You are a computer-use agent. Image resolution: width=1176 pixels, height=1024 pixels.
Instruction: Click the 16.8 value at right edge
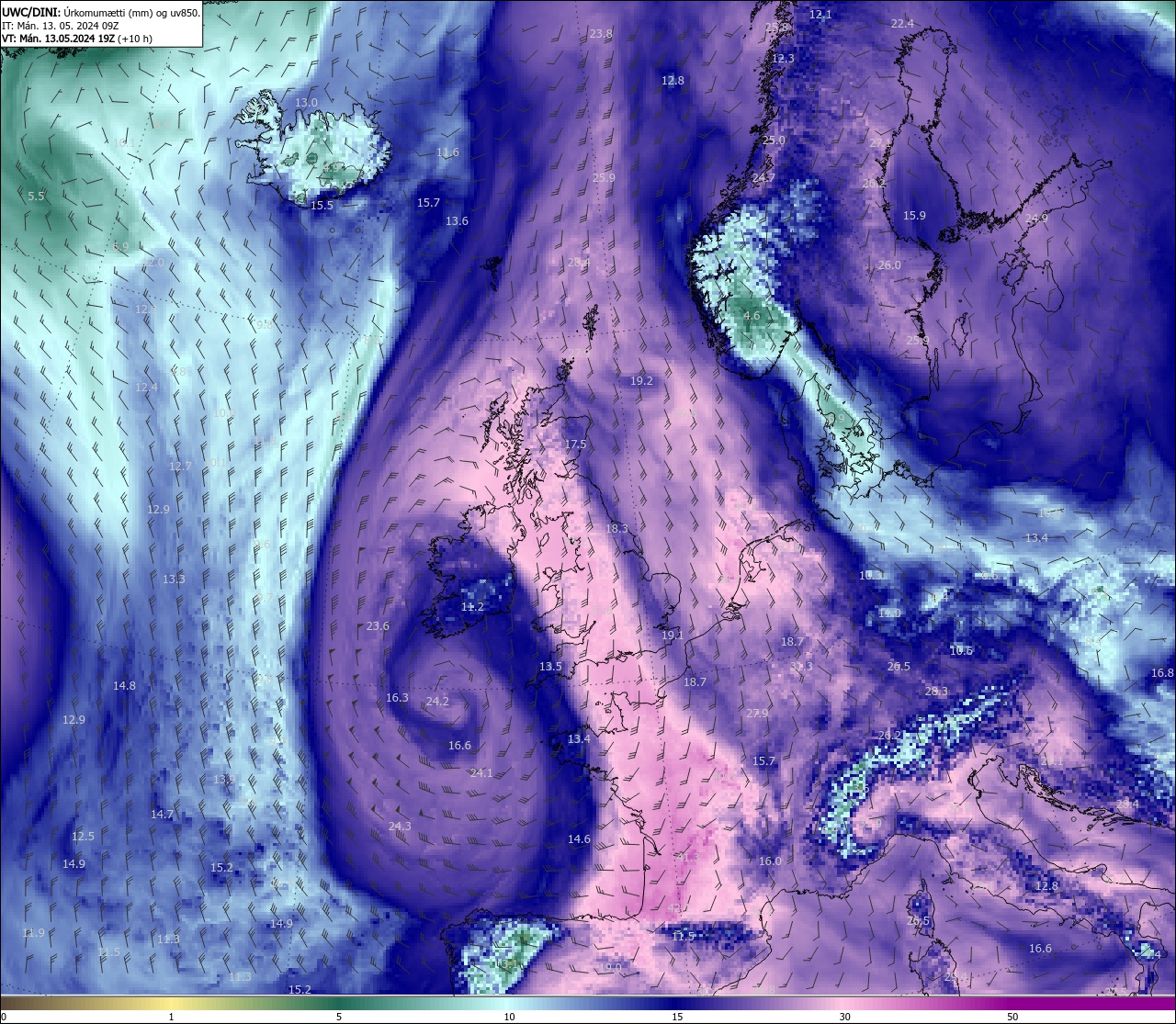[1162, 673]
